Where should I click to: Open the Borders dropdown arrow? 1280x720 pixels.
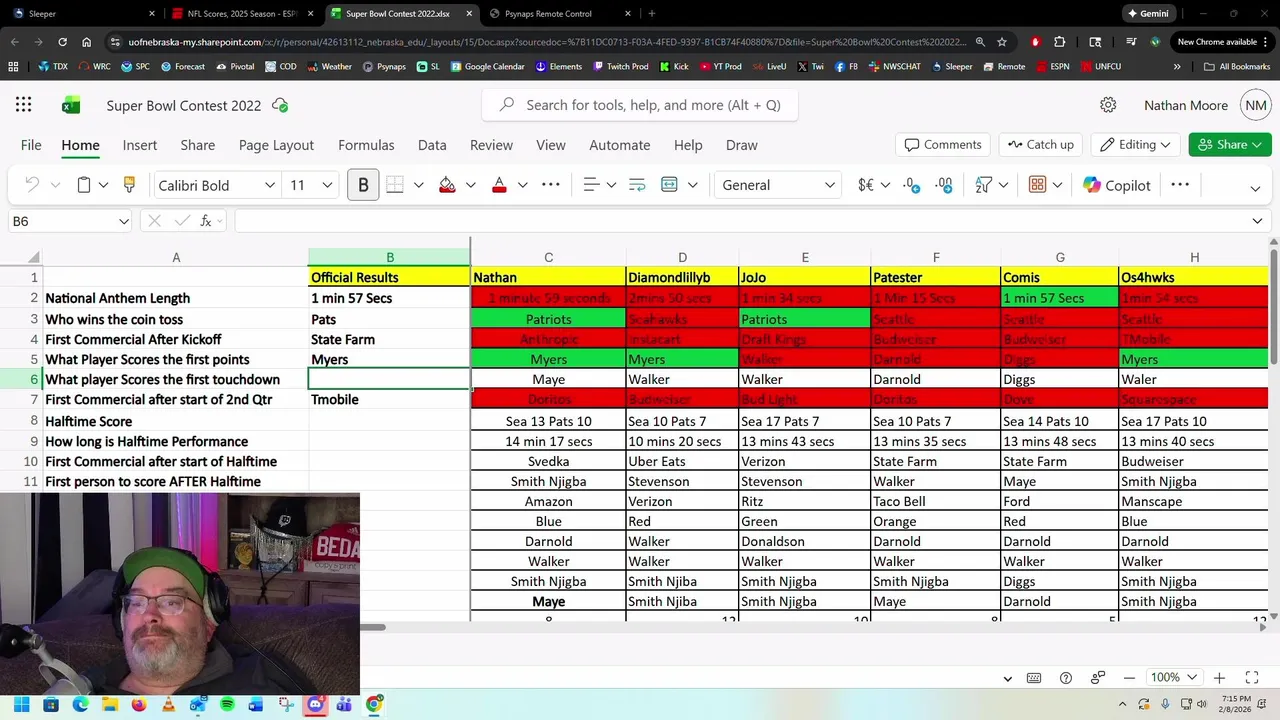pos(418,185)
